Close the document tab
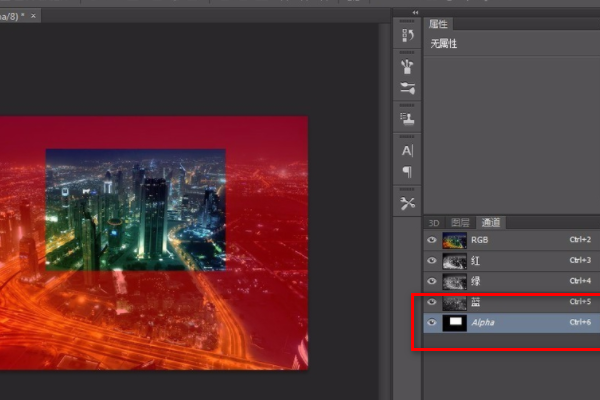The width and height of the screenshot is (600, 400). (x=33, y=16)
